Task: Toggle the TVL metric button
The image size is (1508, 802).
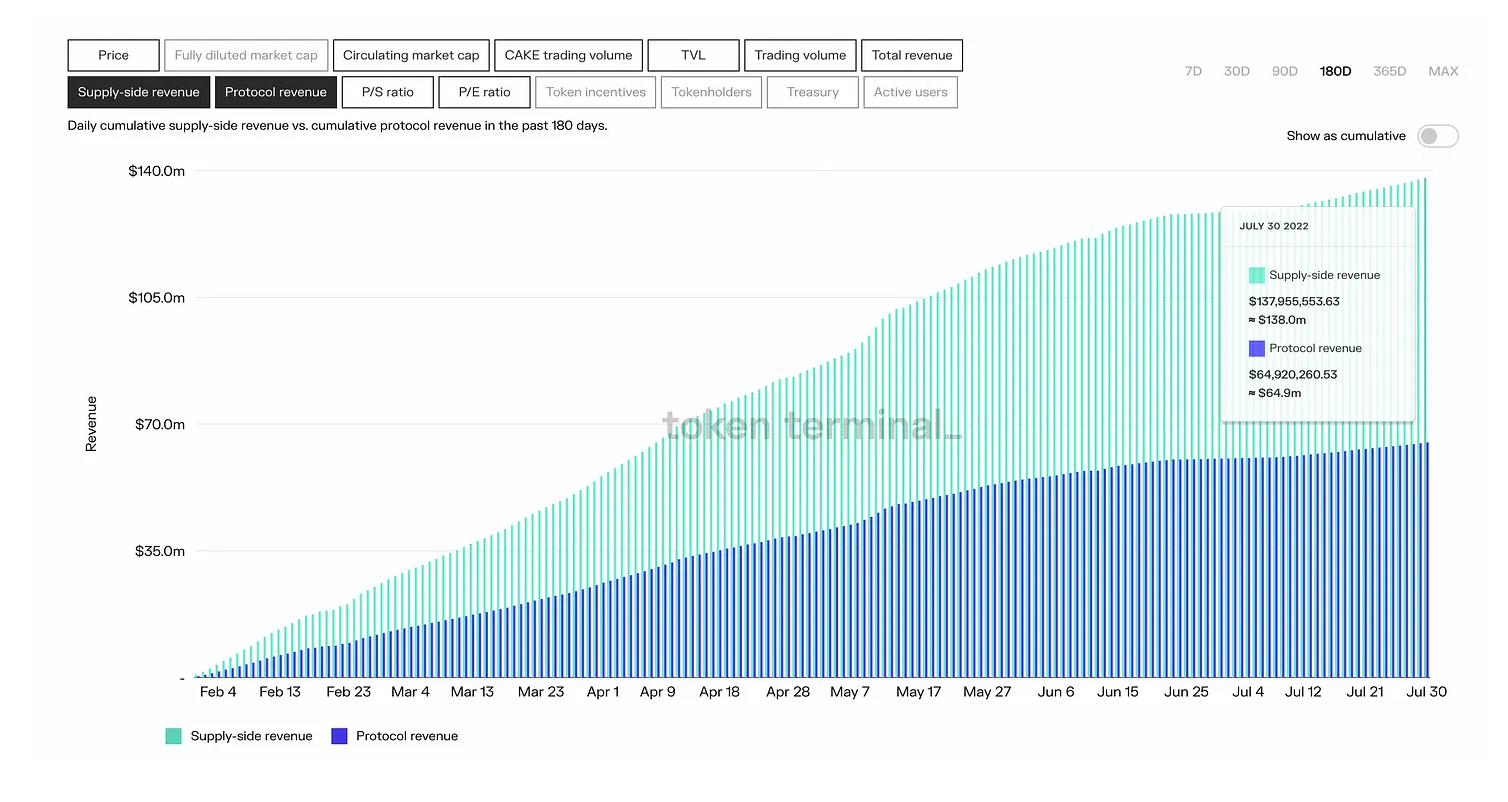Action: coord(693,55)
